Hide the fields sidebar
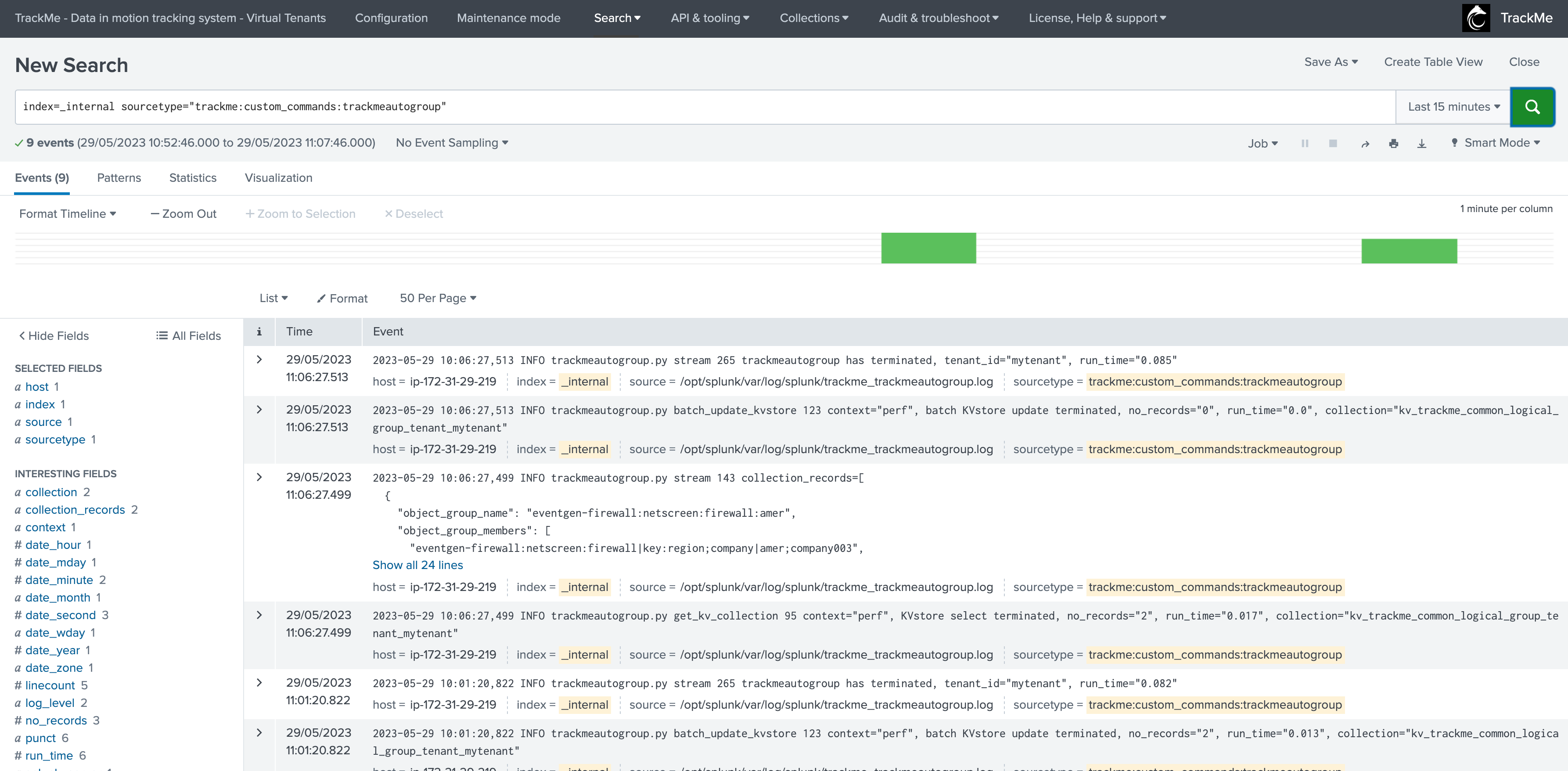Screen dimensions: 1568x771 (x=54, y=335)
